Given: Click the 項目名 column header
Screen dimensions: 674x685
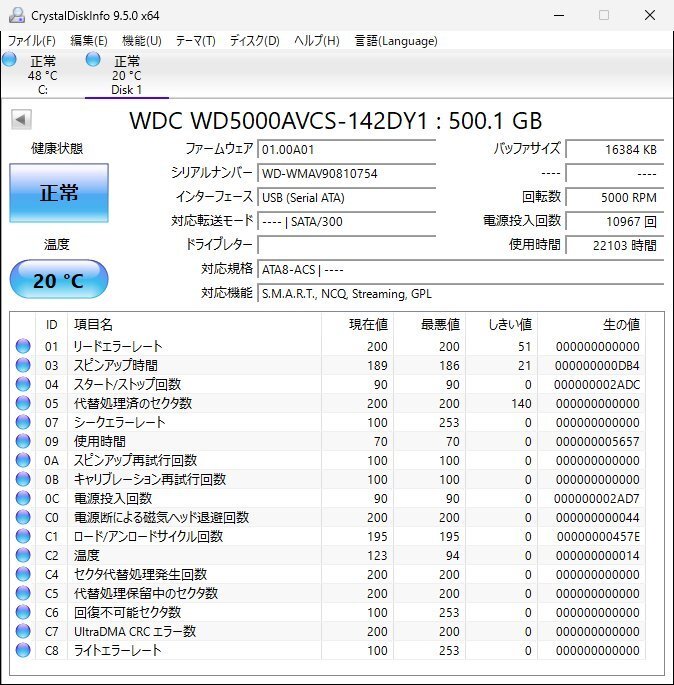Looking at the screenshot, I should click(194, 324).
